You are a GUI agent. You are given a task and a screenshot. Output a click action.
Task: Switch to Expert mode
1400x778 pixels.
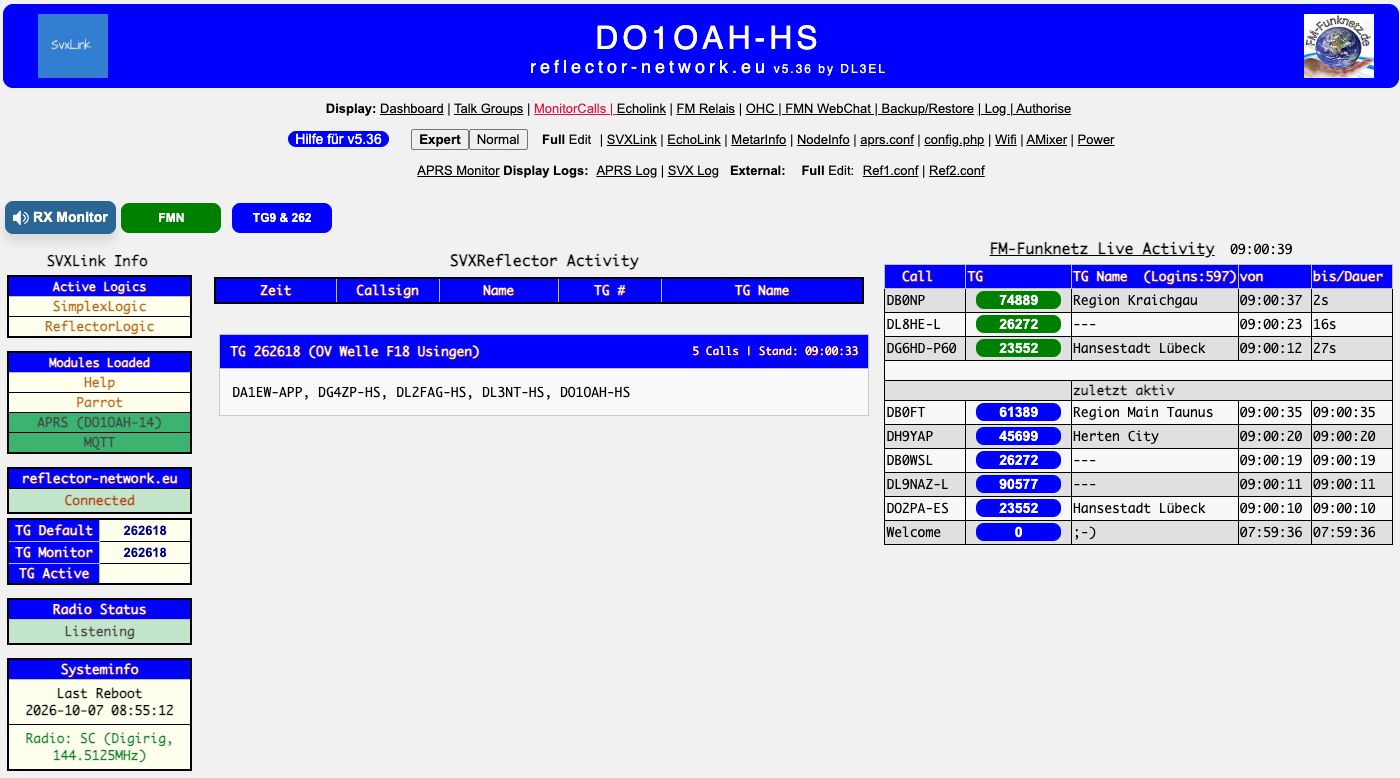point(440,139)
